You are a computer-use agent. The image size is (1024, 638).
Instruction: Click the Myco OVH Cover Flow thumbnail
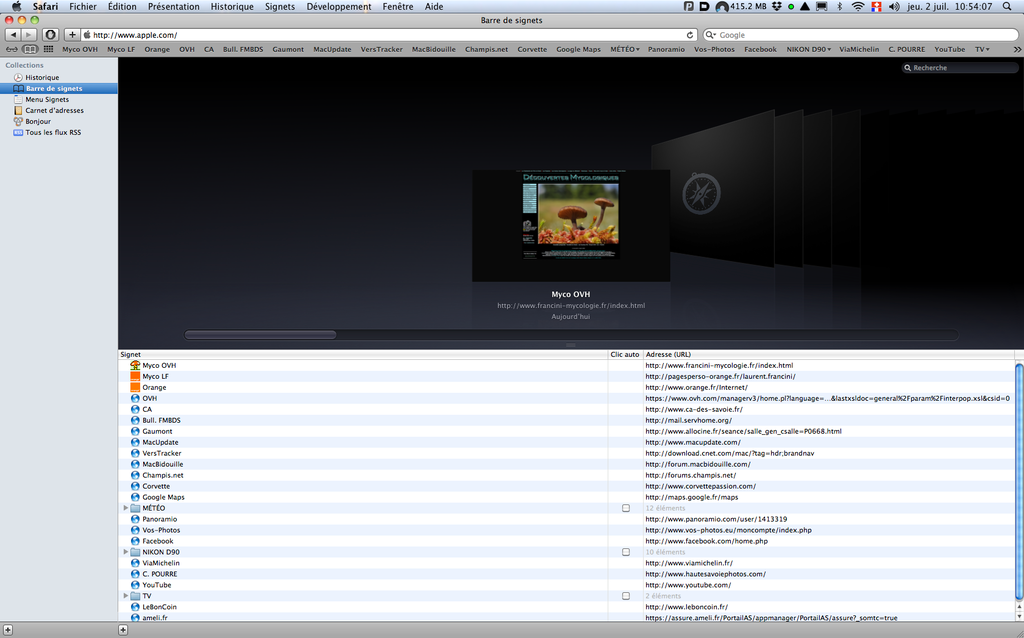[571, 225]
